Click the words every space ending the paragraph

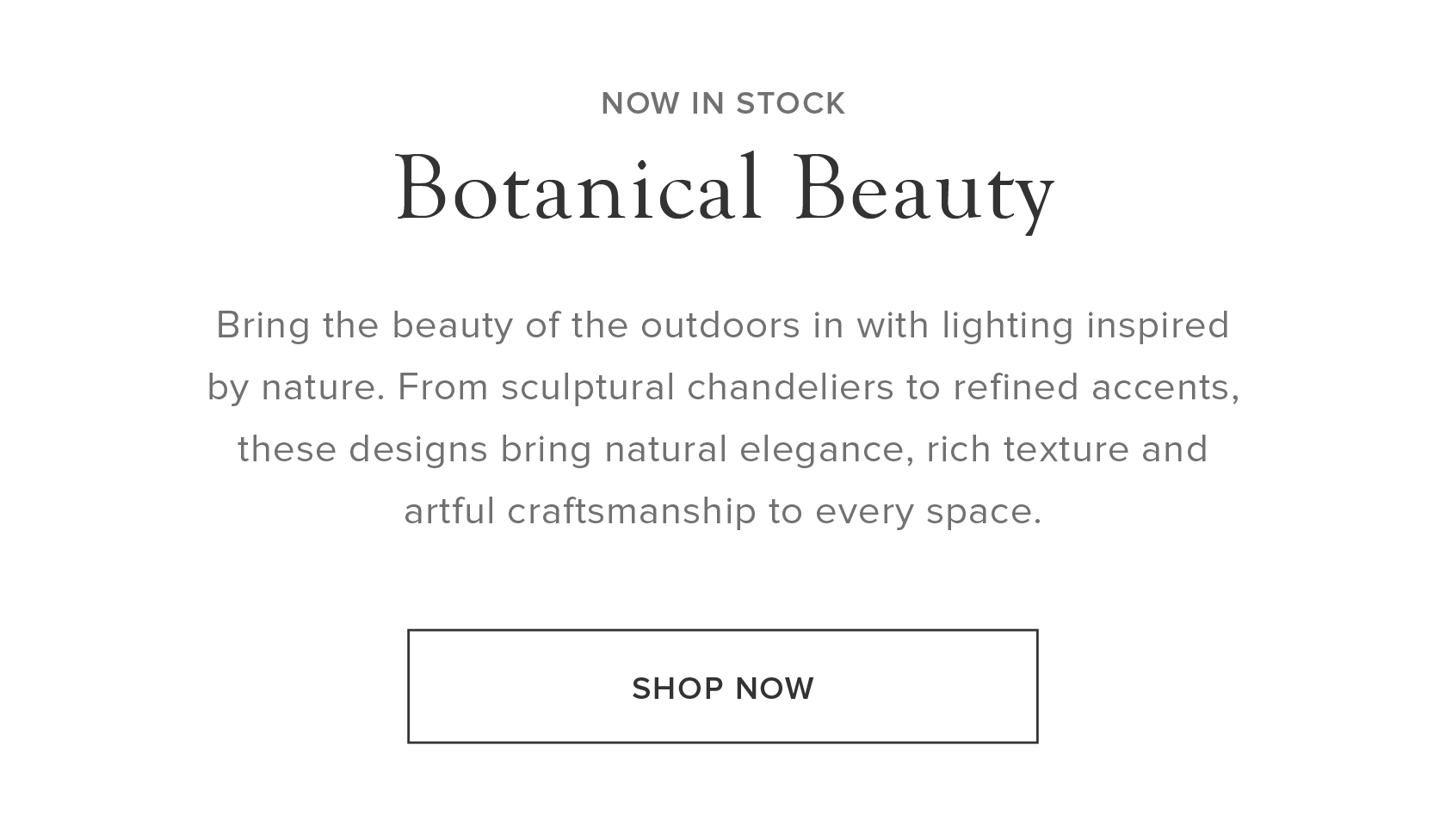(x=929, y=512)
